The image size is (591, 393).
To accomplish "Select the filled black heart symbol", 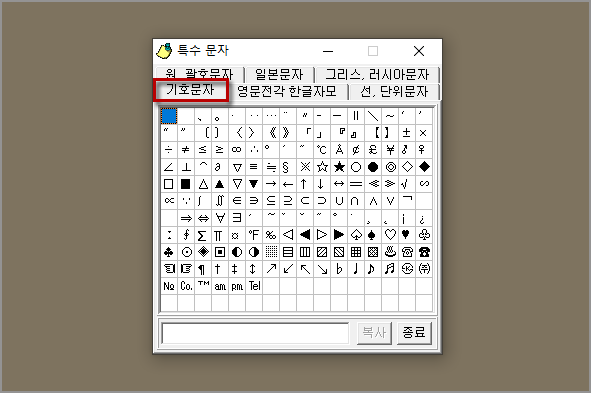I will click(407, 235).
